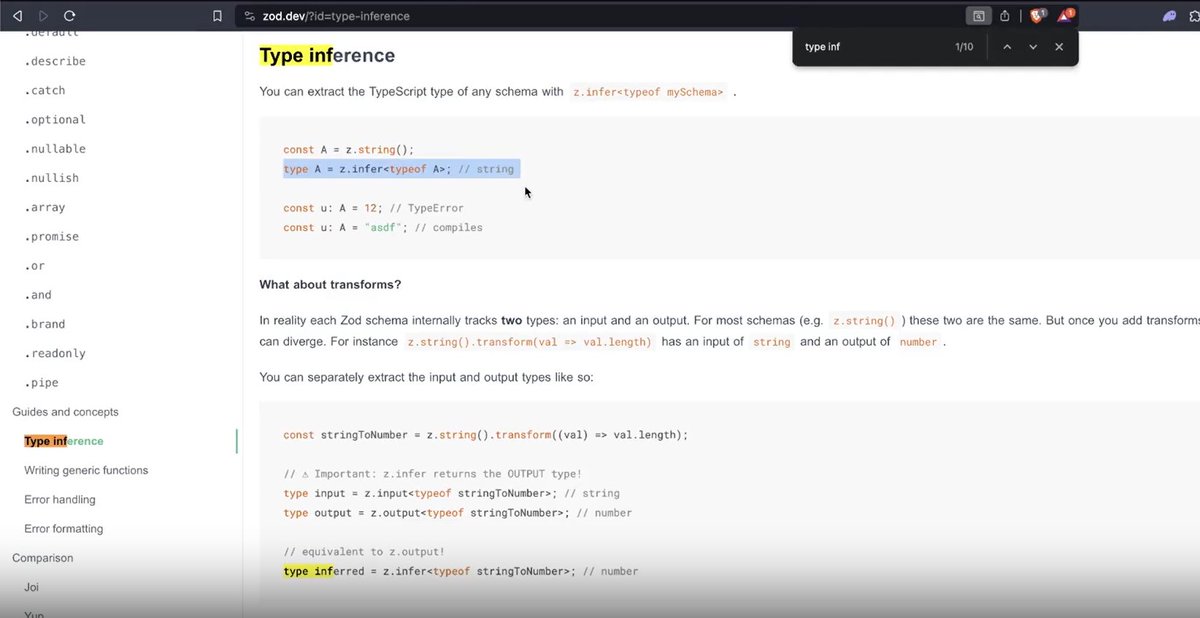Open the .readonly sidebar link
The width and height of the screenshot is (1200, 618).
click(55, 353)
